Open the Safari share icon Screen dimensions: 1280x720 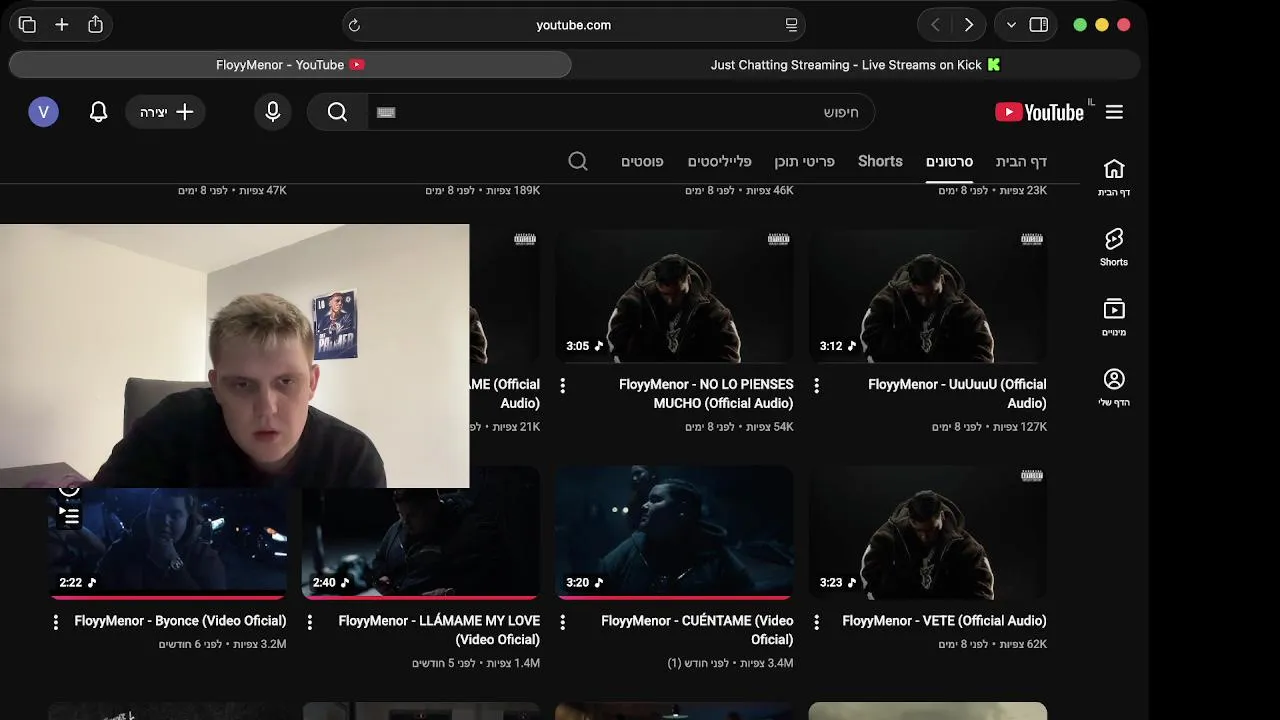(x=96, y=25)
